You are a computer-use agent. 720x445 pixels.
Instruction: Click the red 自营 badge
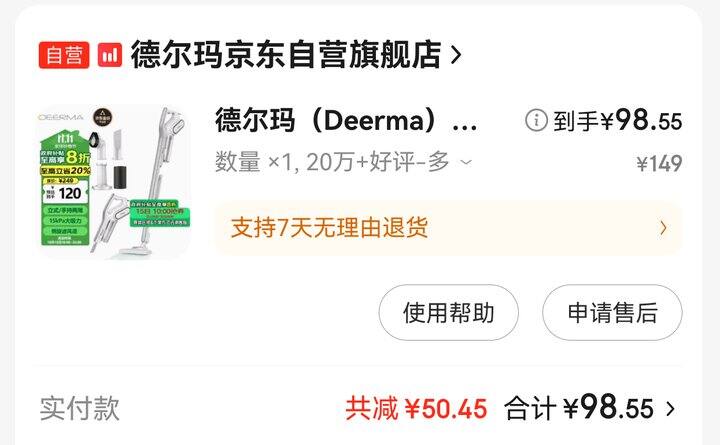pyautogui.click(x=64, y=55)
